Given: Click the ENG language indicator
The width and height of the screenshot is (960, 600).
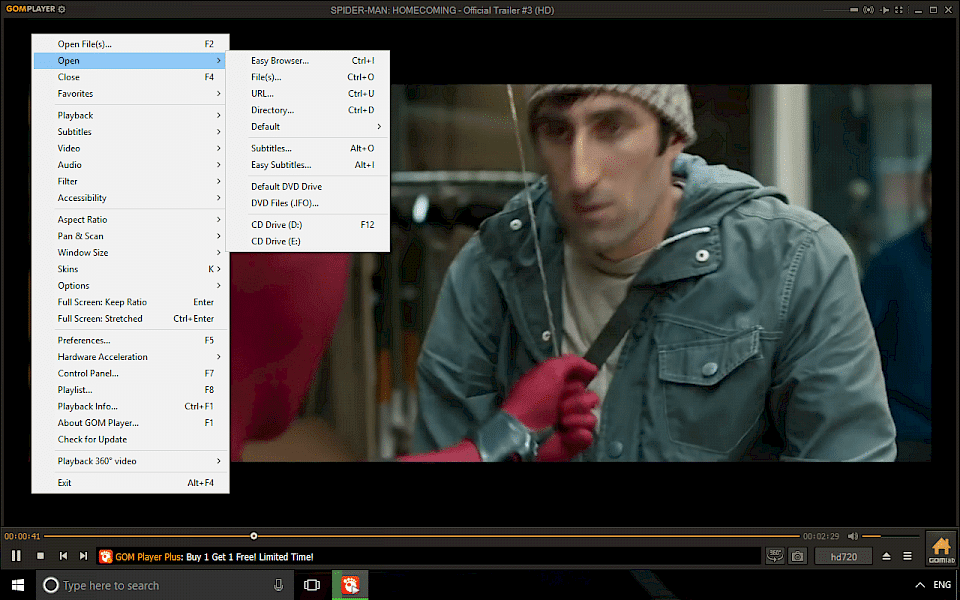Looking at the screenshot, I should coord(942,585).
